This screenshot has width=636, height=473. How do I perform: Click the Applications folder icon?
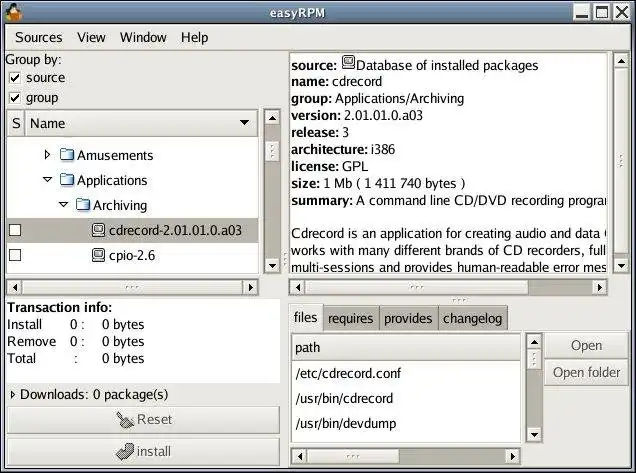coord(67,180)
